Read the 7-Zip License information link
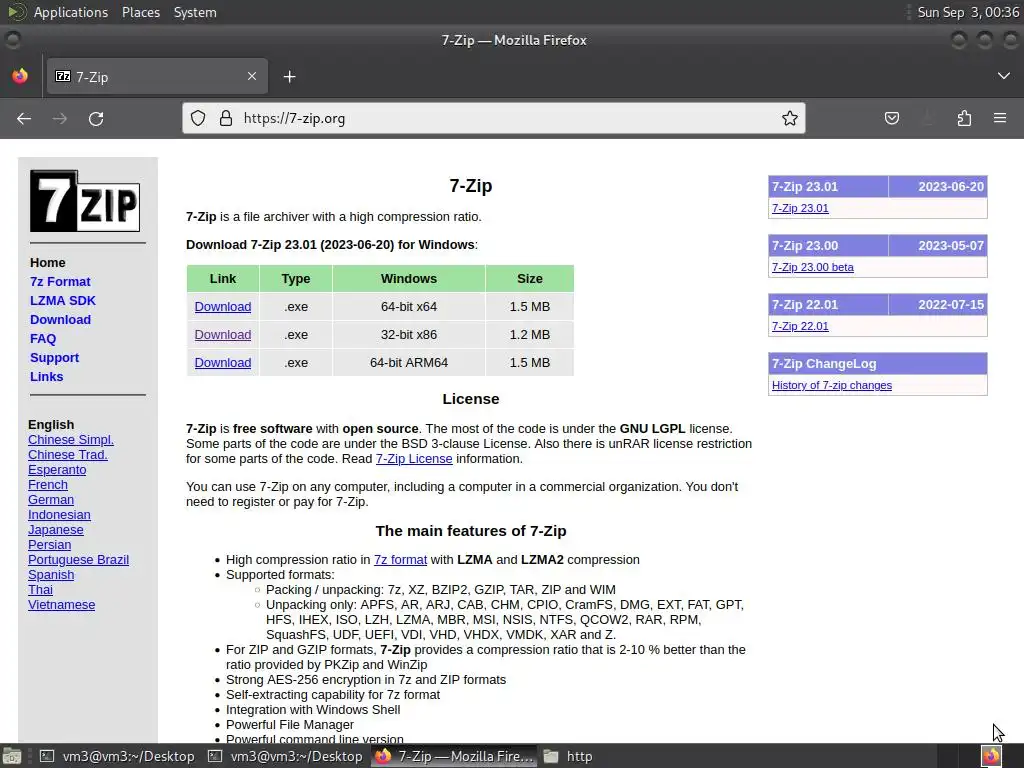This screenshot has width=1024, height=768. click(414, 458)
